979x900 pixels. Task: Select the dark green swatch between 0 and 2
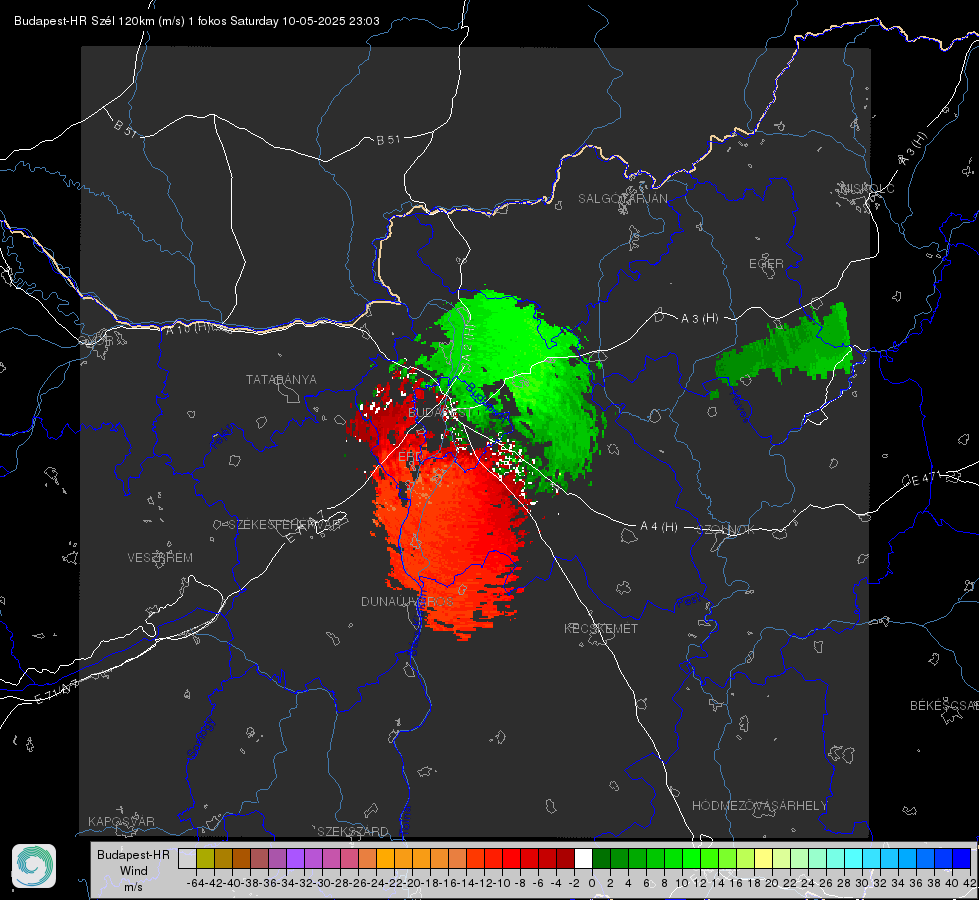[601, 859]
